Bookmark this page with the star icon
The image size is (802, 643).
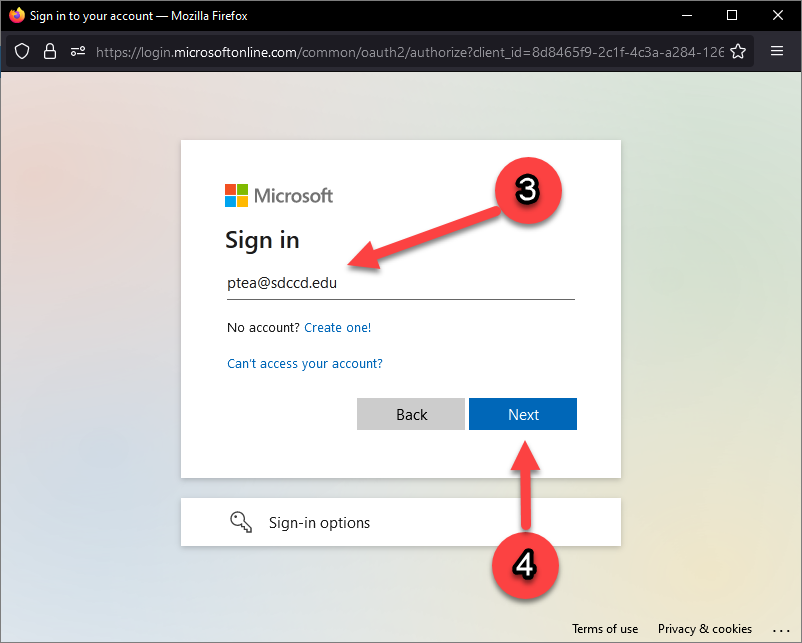click(738, 51)
